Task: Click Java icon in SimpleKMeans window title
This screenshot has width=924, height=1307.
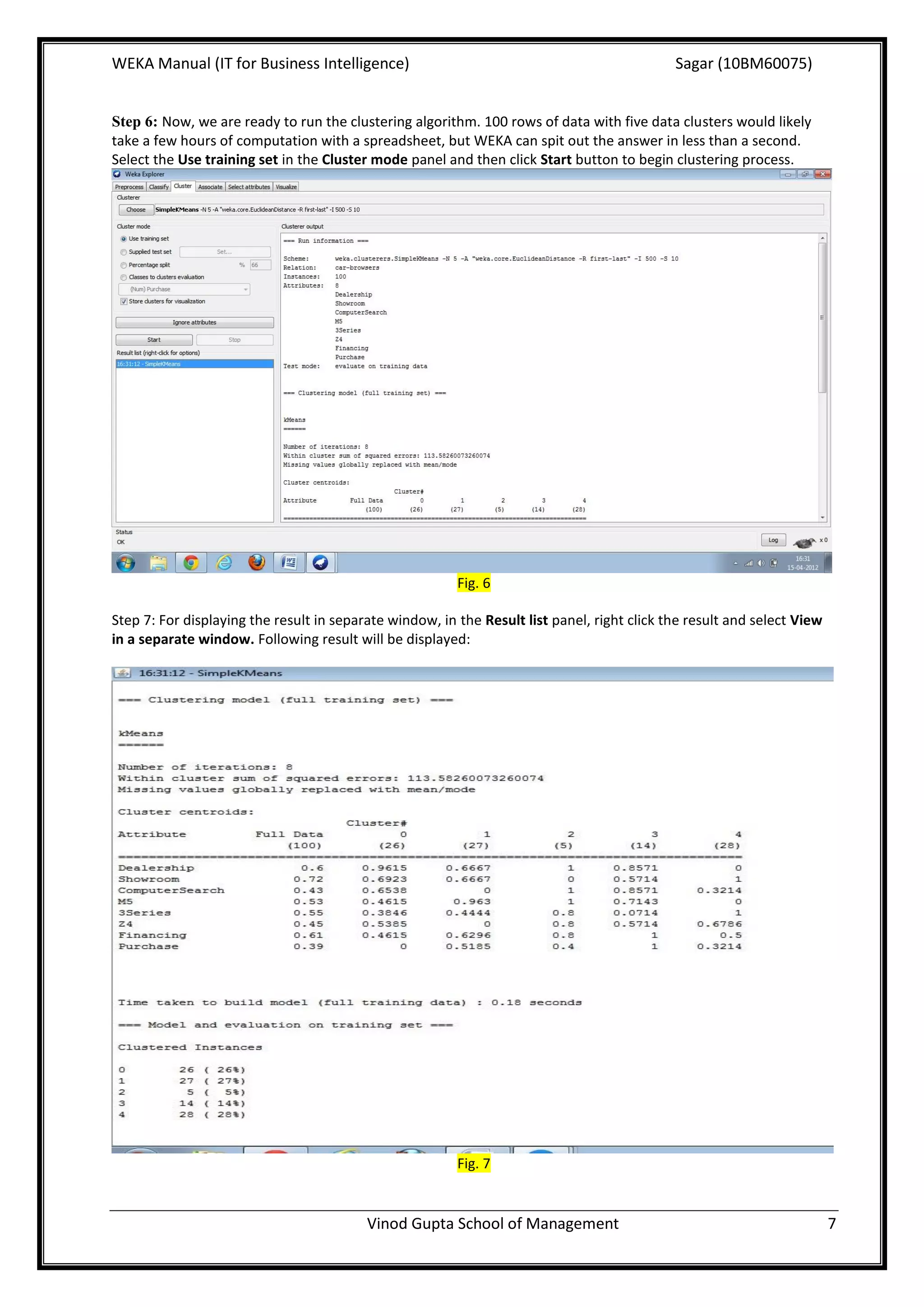Action: [122, 673]
